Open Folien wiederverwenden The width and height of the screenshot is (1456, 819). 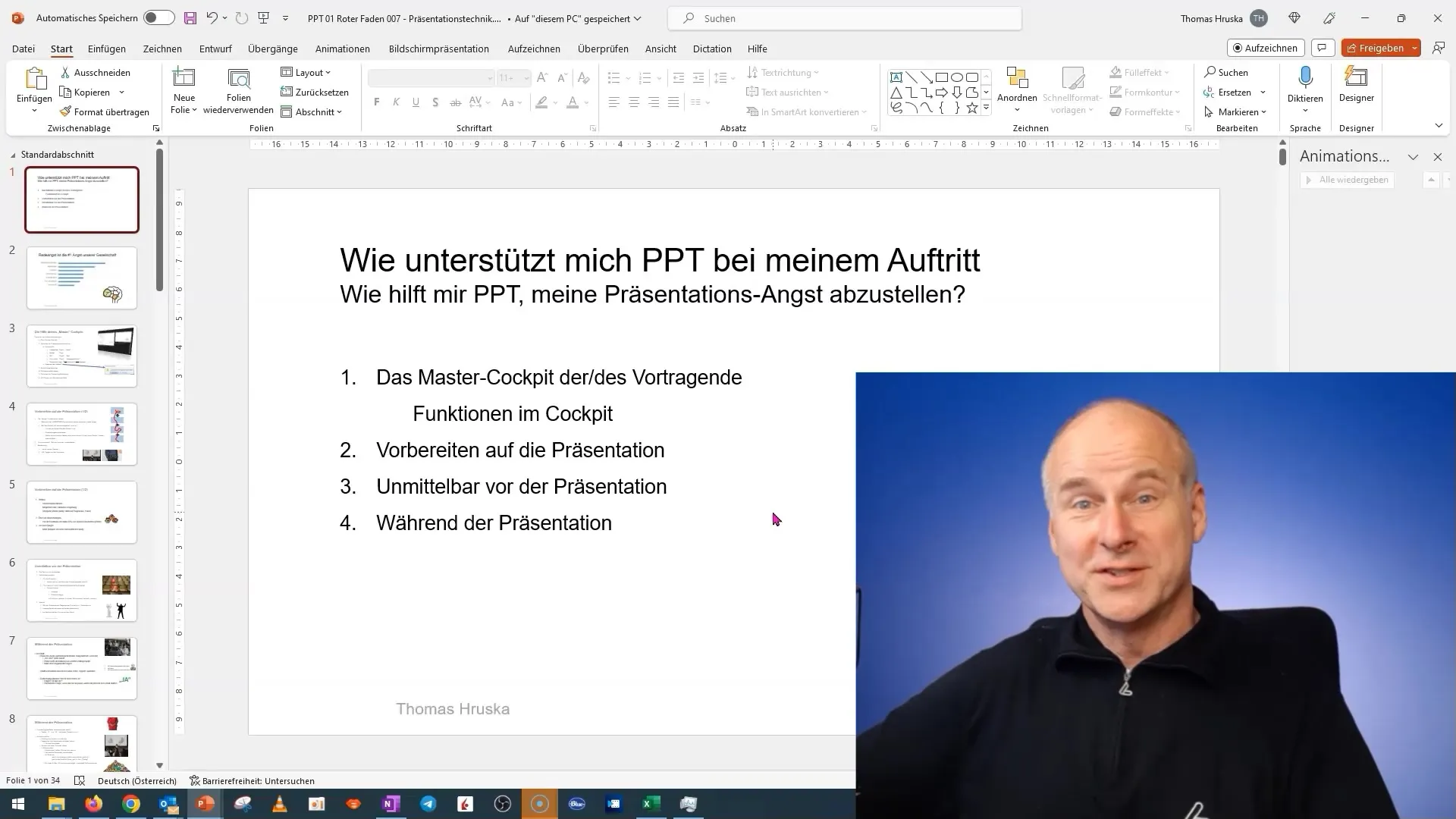[x=238, y=89]
